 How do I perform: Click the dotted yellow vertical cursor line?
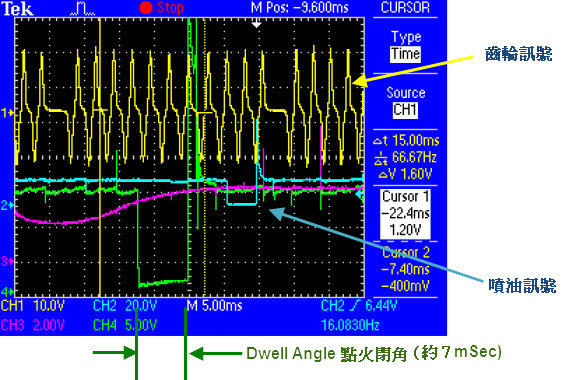[x=205, y=157]
